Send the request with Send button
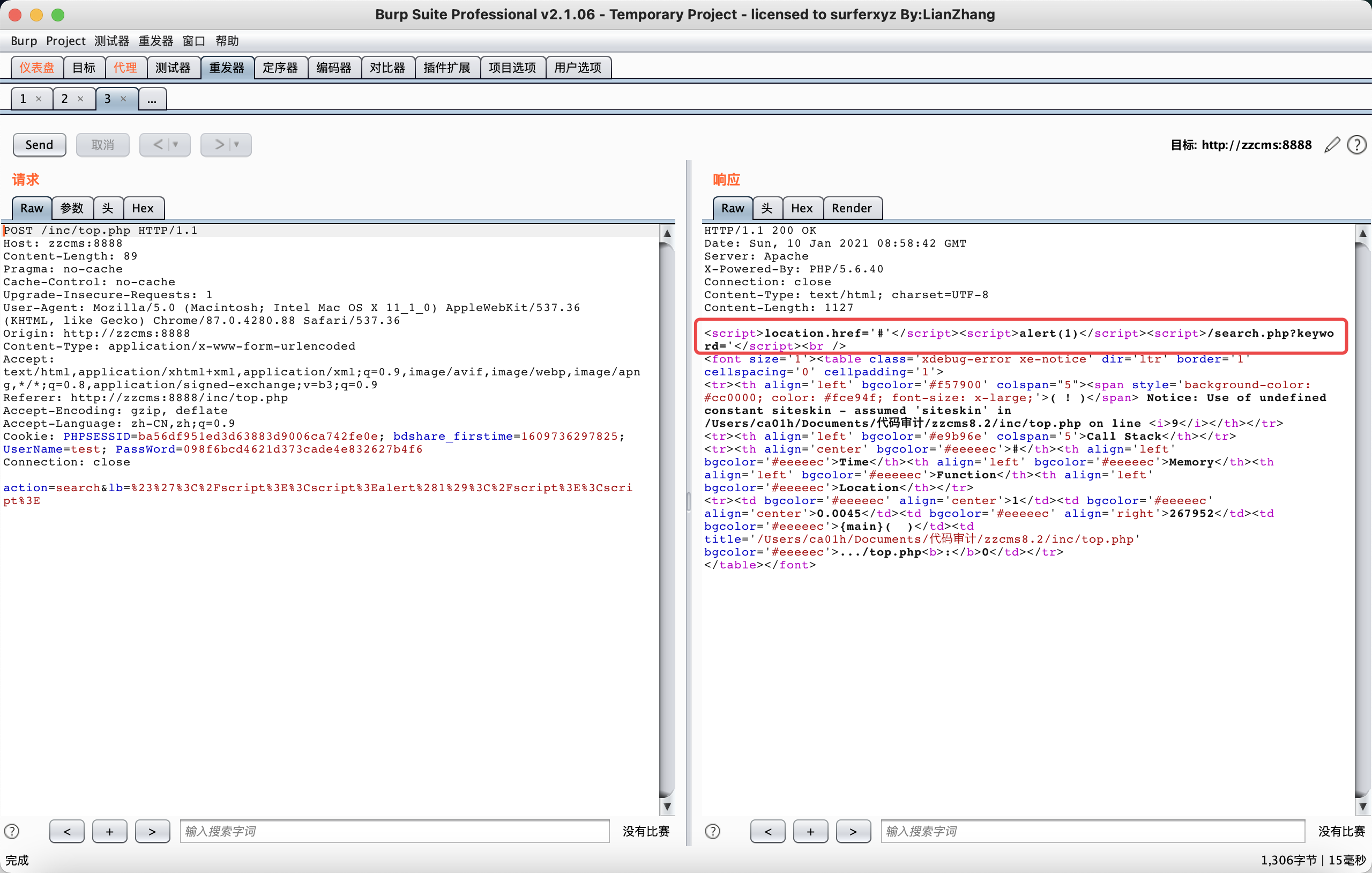The image size is (1372, 873). pos(39,145)
